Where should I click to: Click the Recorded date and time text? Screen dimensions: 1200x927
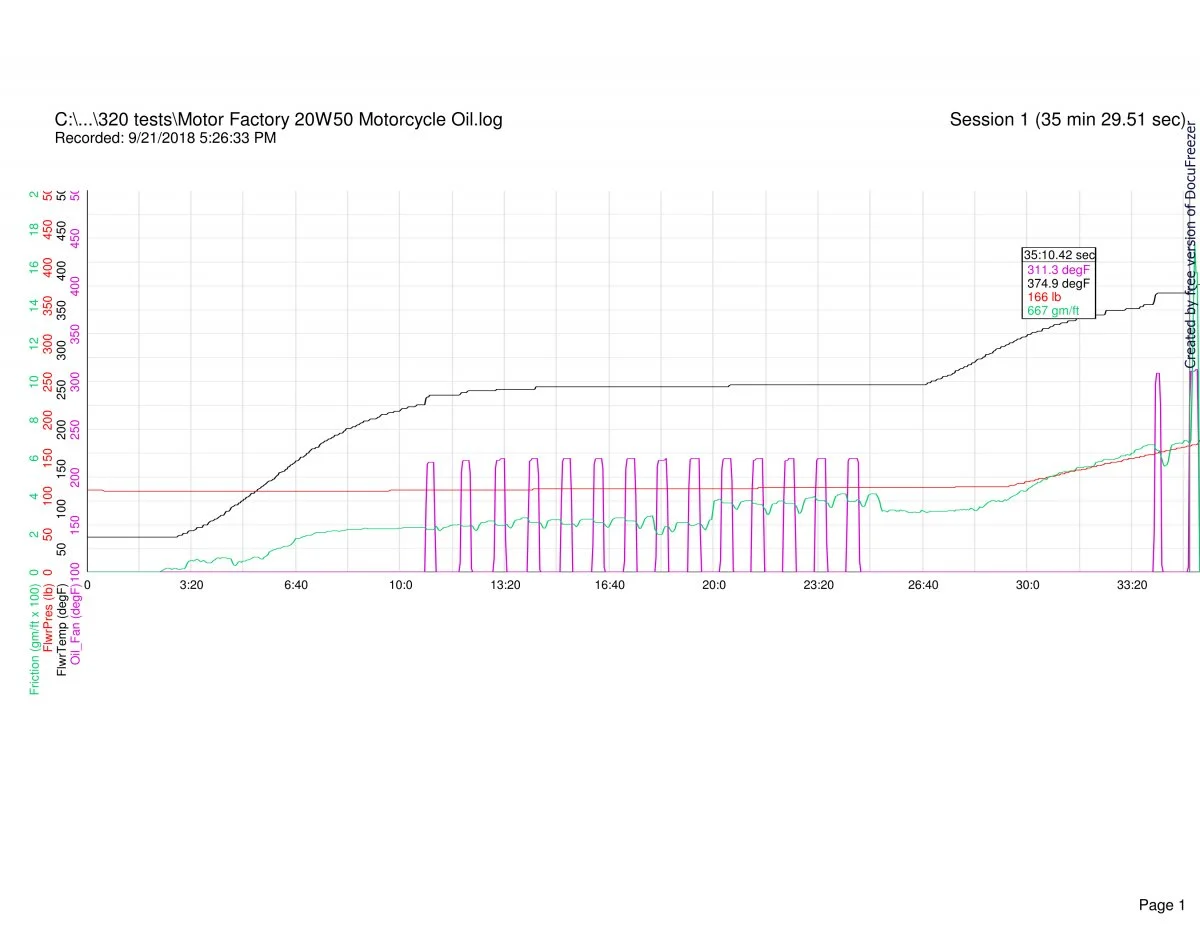coord(165,138)
